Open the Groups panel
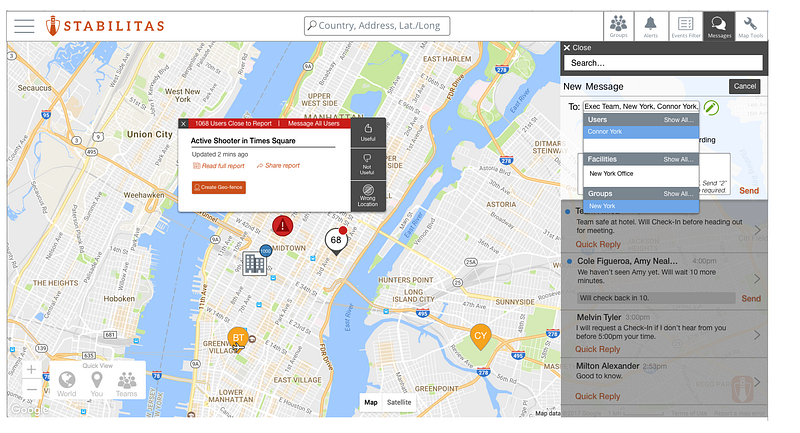 pos(618,26)
